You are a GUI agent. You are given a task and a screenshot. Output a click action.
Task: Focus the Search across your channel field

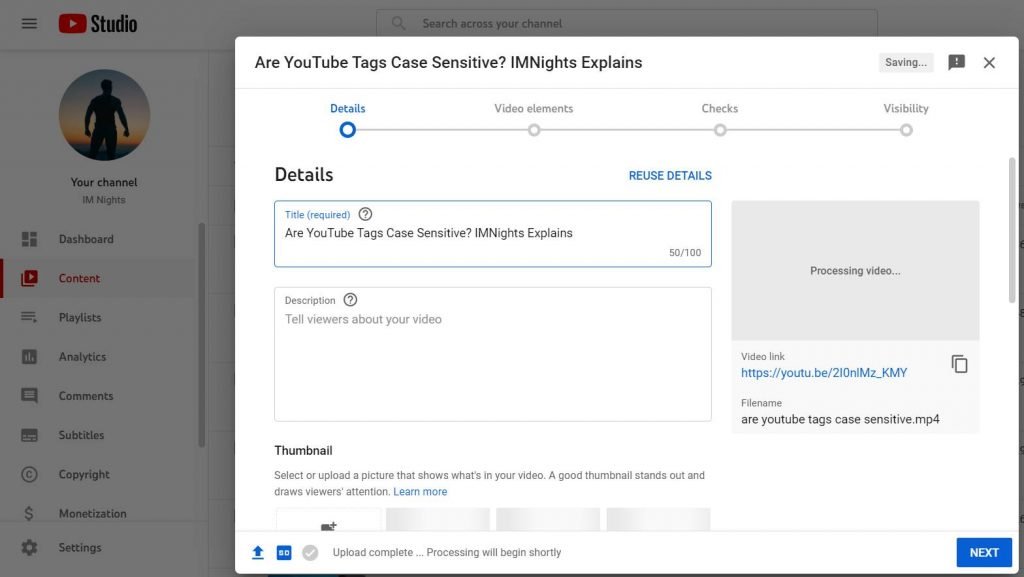pyautogui.click(x=627, y=23)
